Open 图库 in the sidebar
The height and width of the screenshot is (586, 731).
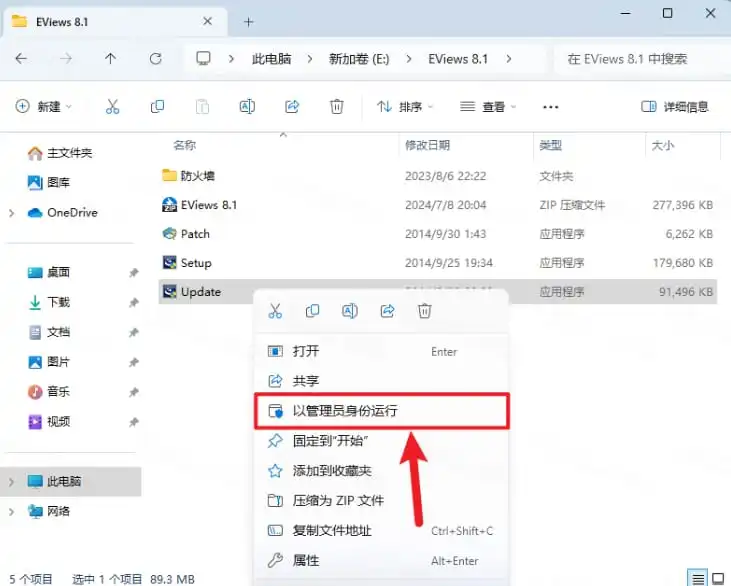tap(48, 182)
